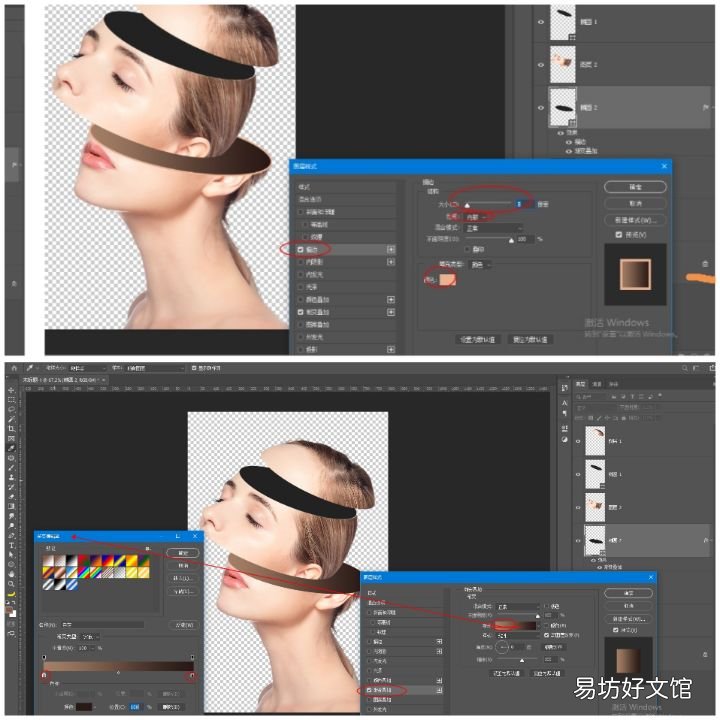Select the Dodge tool in lower toolbar
Image resolution: width=720 pixels, height=720 pixels.
click(x=11, y=525)
